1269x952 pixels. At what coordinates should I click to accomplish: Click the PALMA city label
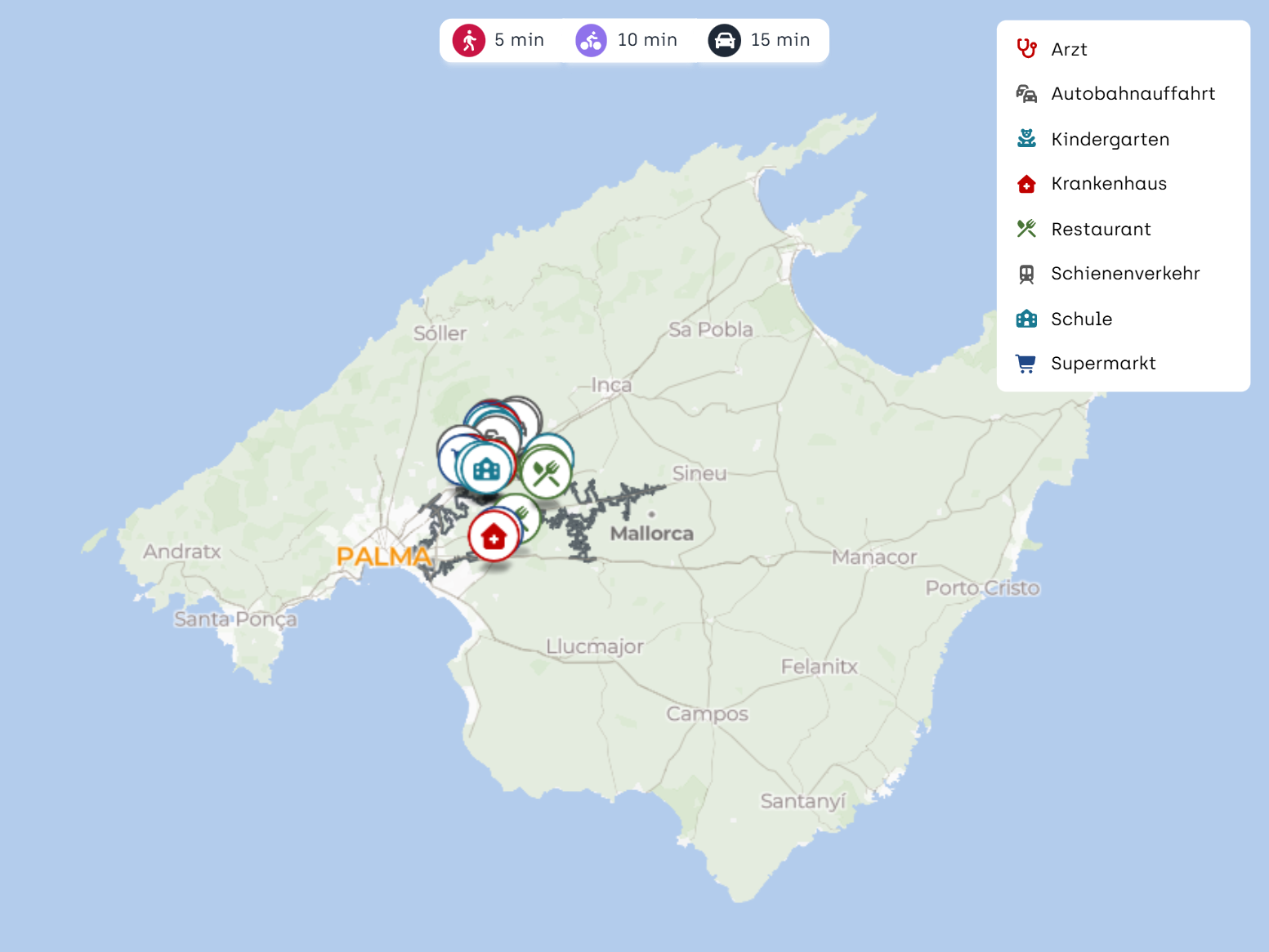(x=382, y=556)
